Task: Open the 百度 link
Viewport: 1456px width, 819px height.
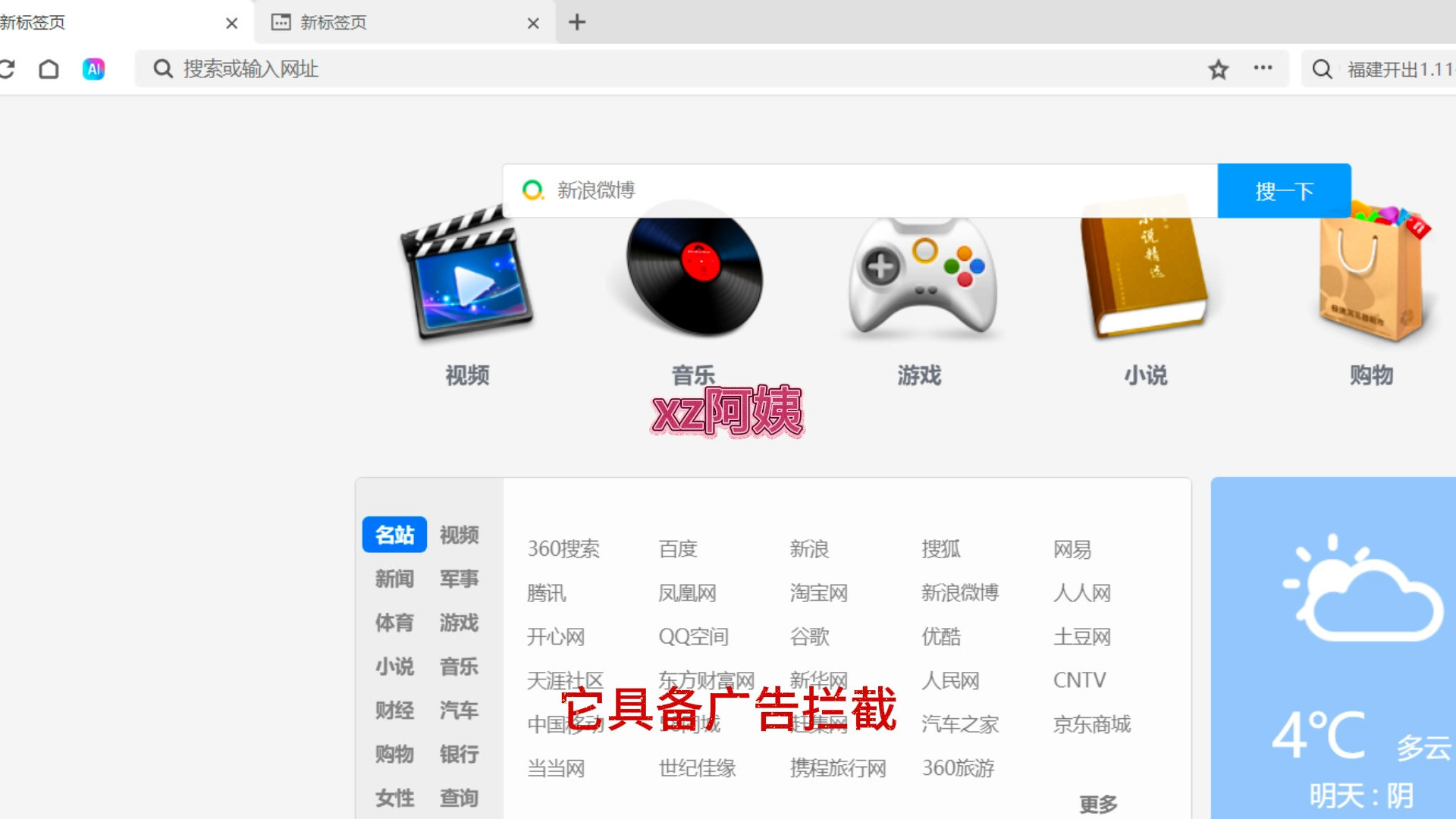Action: (678, 548)
